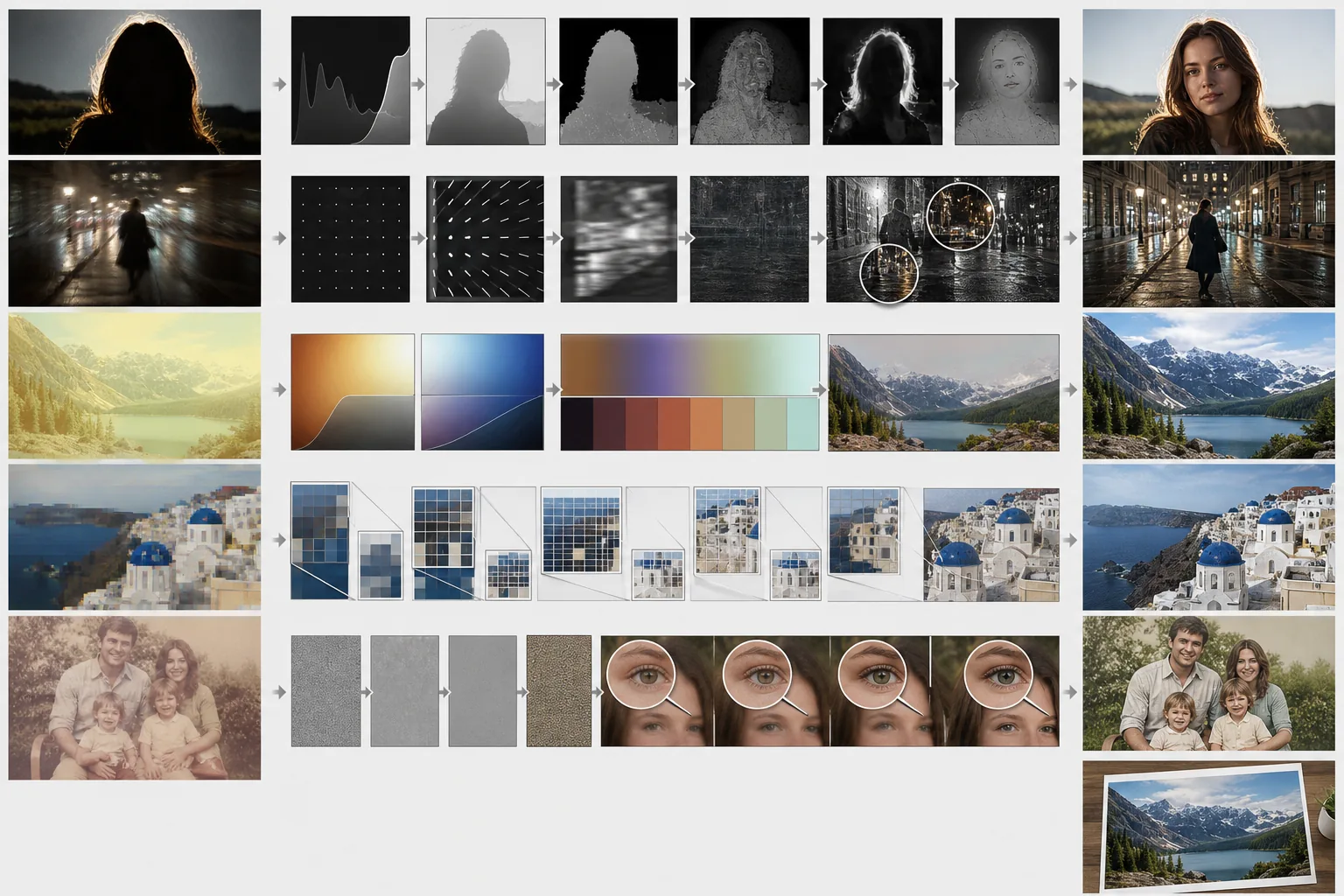Pick the dark maroon palette swatch
This screenshot has width=1344, height=896.
[609, 424]
